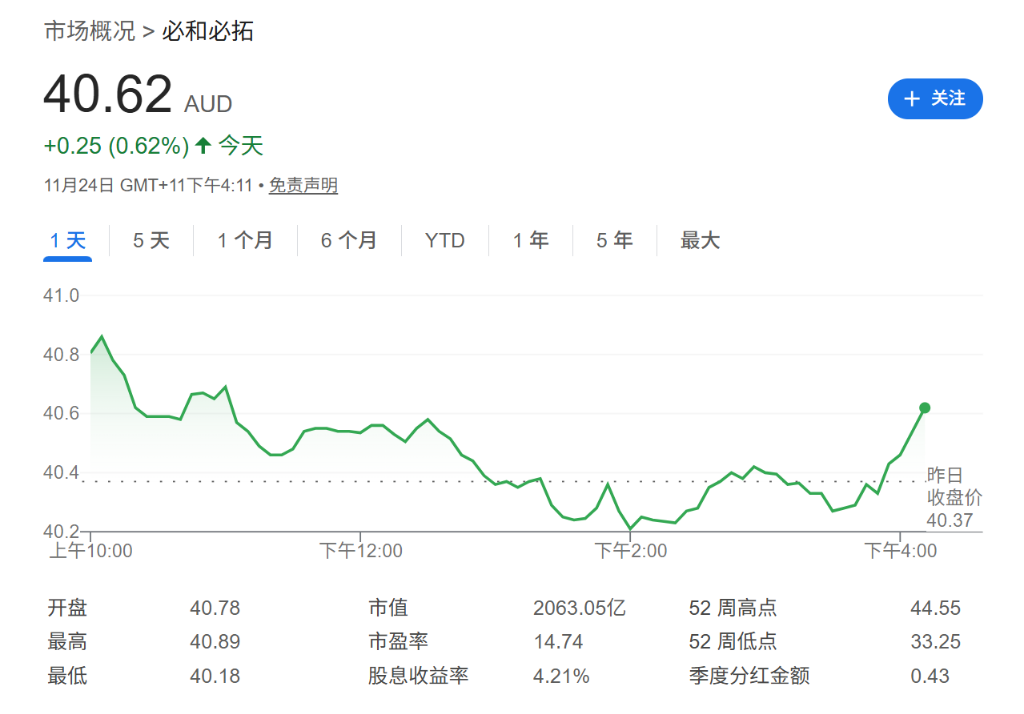The image size is (1024, 714).
Task: Click the 股息收益率 dividend yield label
Action: [x=418, y=676]
